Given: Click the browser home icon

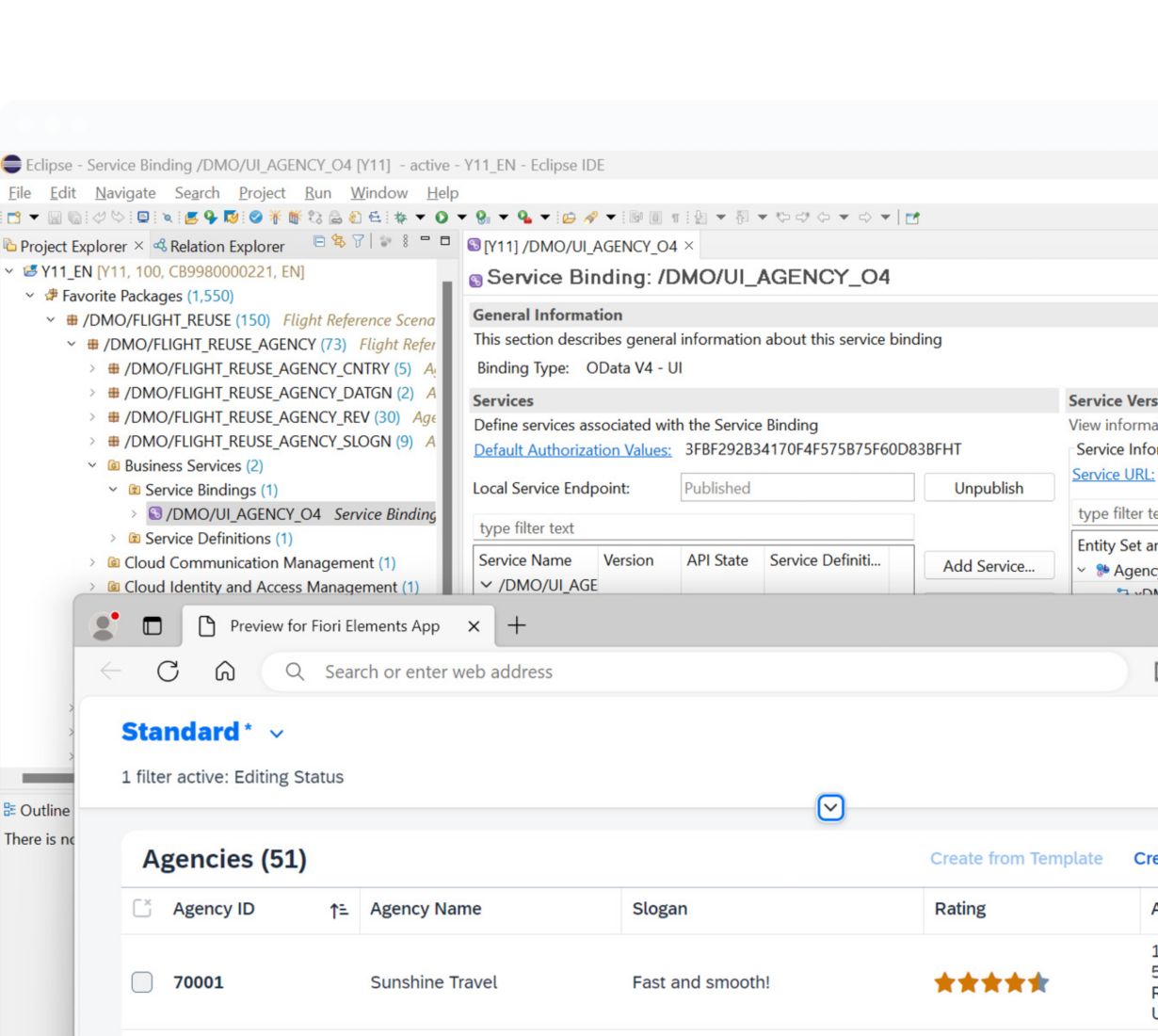Looking at the screenshot, I should [225, 672].
